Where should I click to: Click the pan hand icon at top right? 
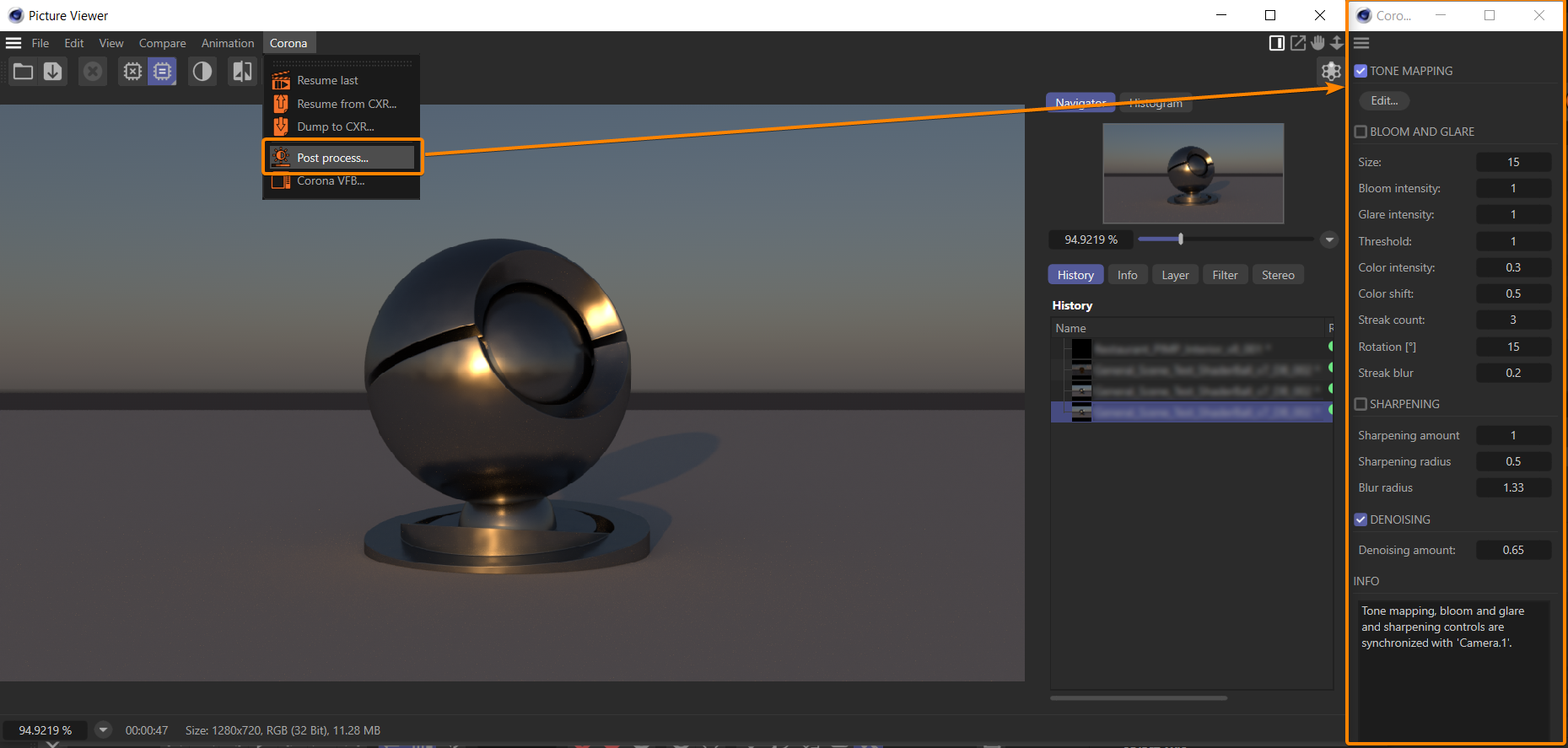[1317, 43]
